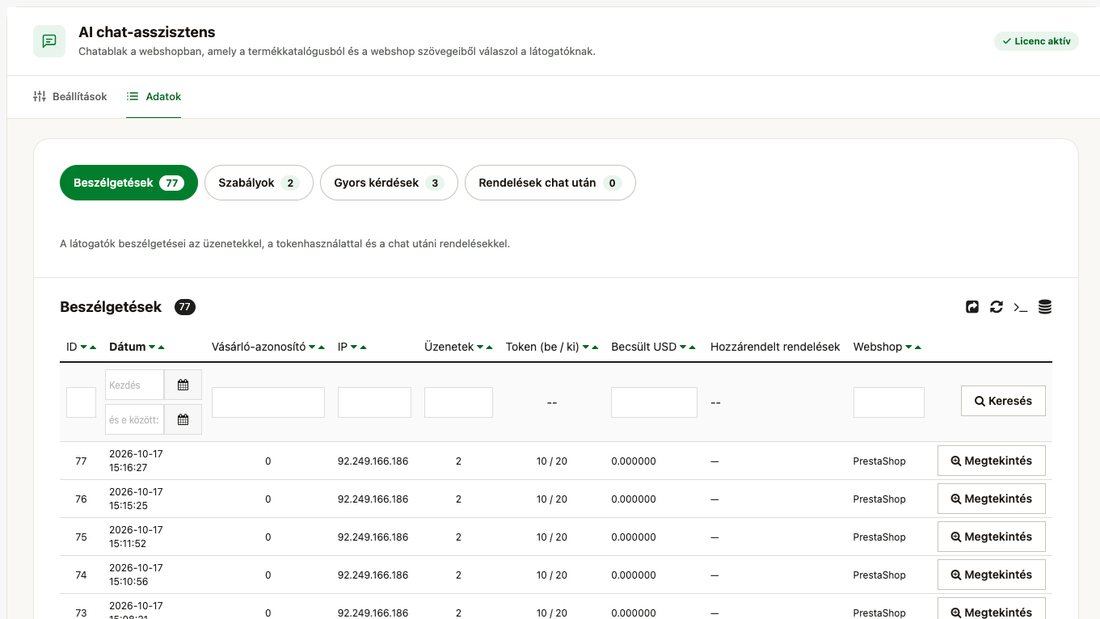Open the export to SQL manager database icon
This screenshot has height=619, width=1100.
(1045, 307)
